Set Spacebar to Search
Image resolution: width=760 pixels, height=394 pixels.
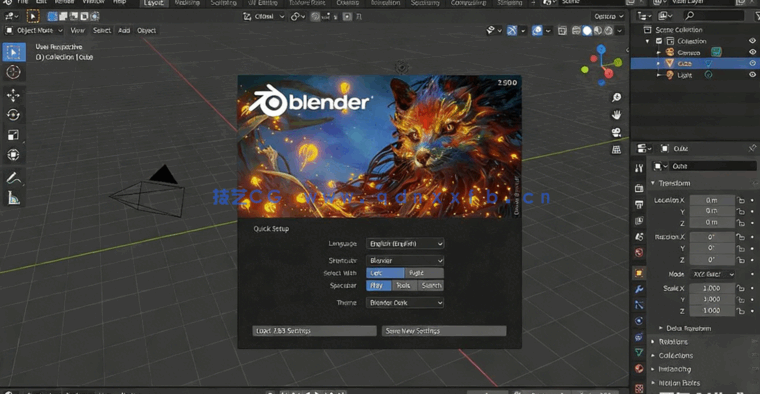(431, 285)
